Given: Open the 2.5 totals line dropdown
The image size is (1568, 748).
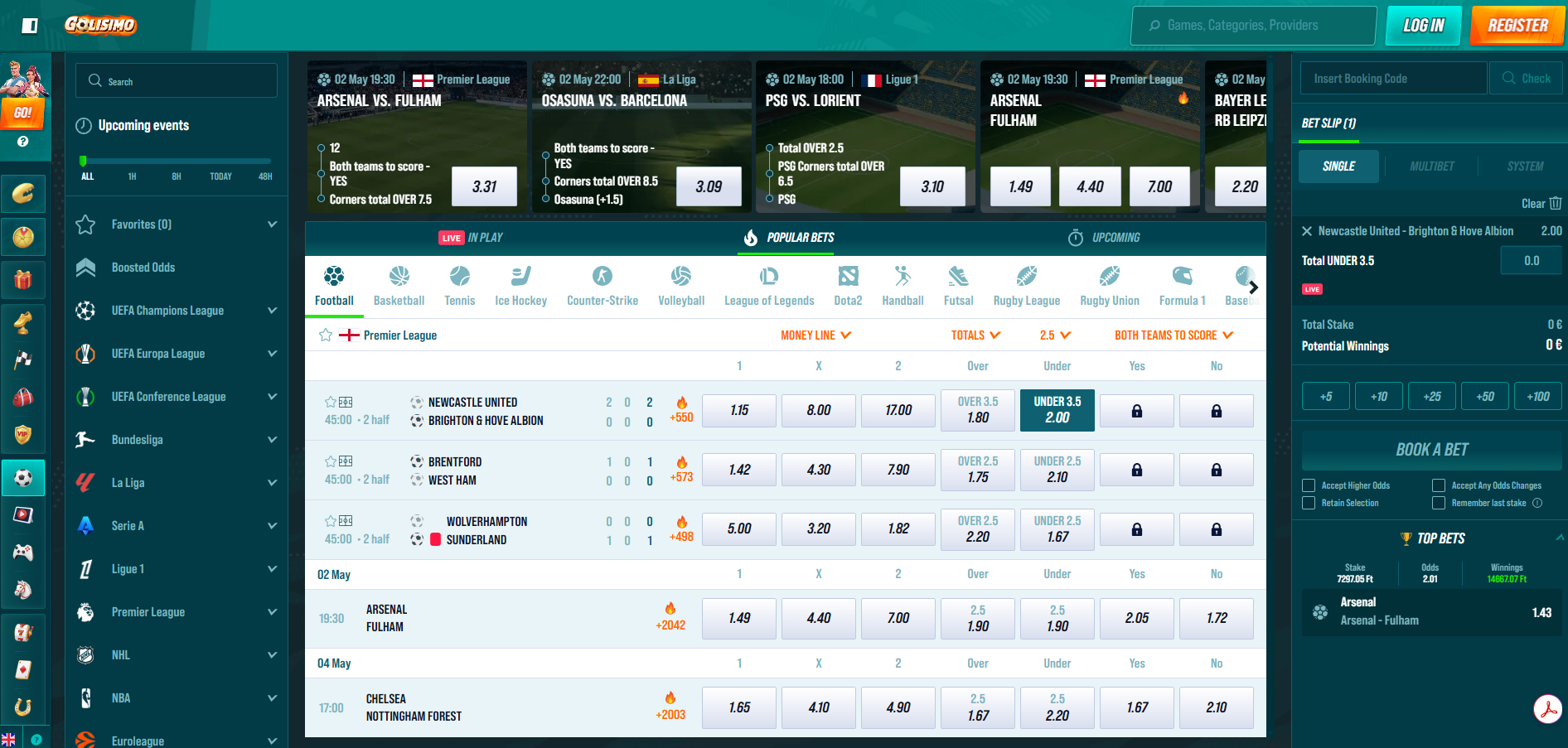Looking at the screenshot, I should pos(1056,335).
